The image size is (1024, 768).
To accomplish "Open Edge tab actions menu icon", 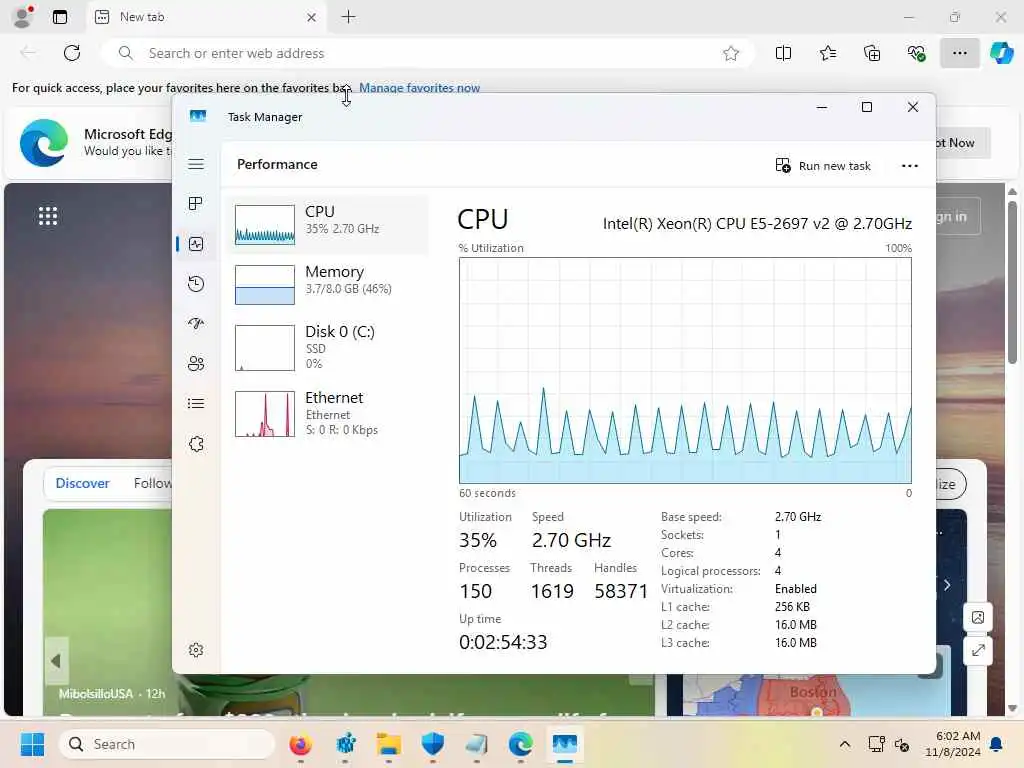I will pyautogui.click(x=59, y=17).
